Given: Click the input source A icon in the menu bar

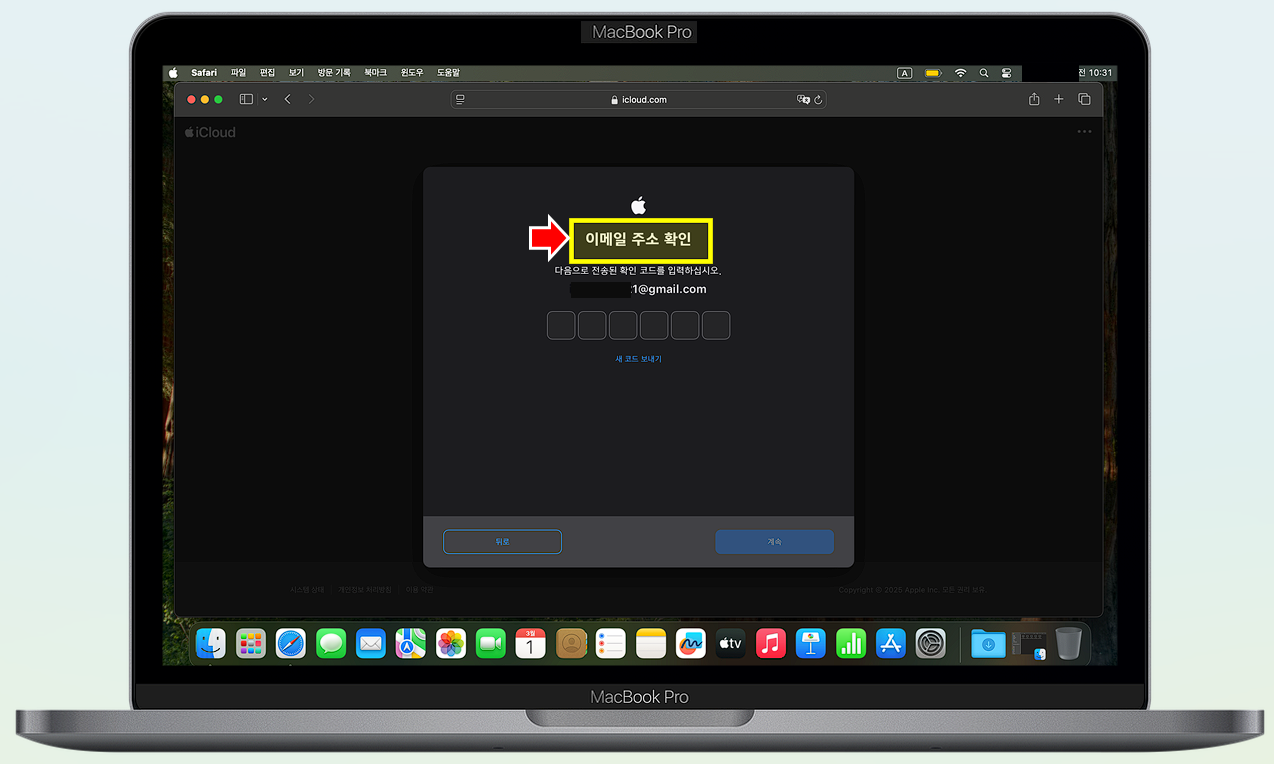Looking at the screenshot, I should pos(905,73).
